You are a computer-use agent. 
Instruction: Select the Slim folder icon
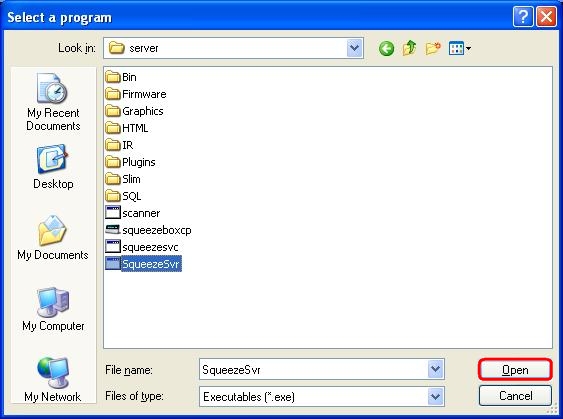(x=113, y=179)
